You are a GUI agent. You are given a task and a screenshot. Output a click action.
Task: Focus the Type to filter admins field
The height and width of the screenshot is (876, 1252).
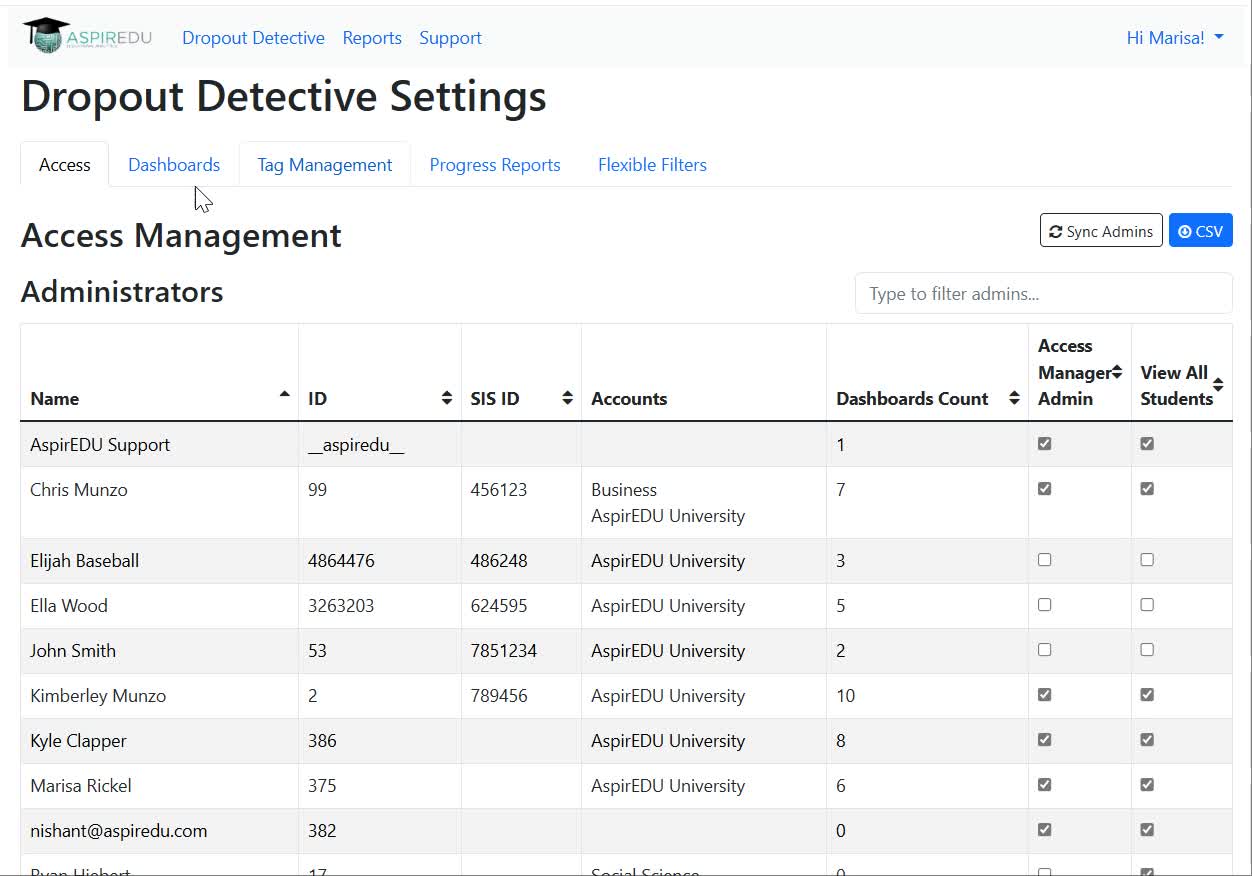pyautogui.click(x=1044, y=294)
